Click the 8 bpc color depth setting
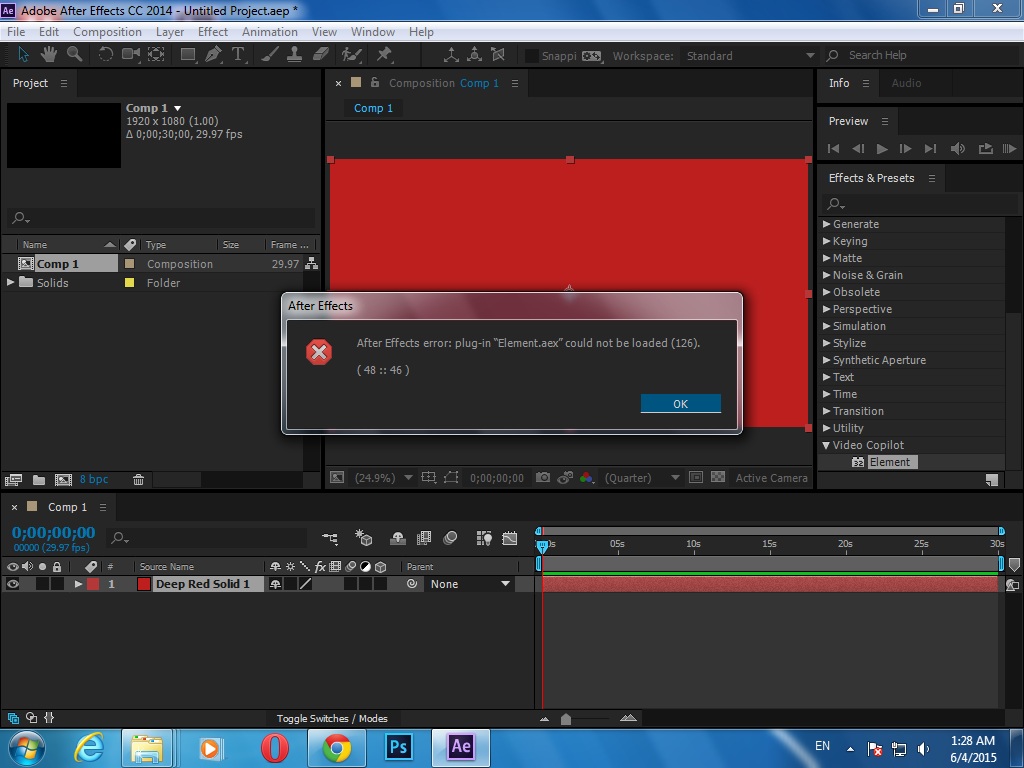1024x768 pixels. click(94, 479)
